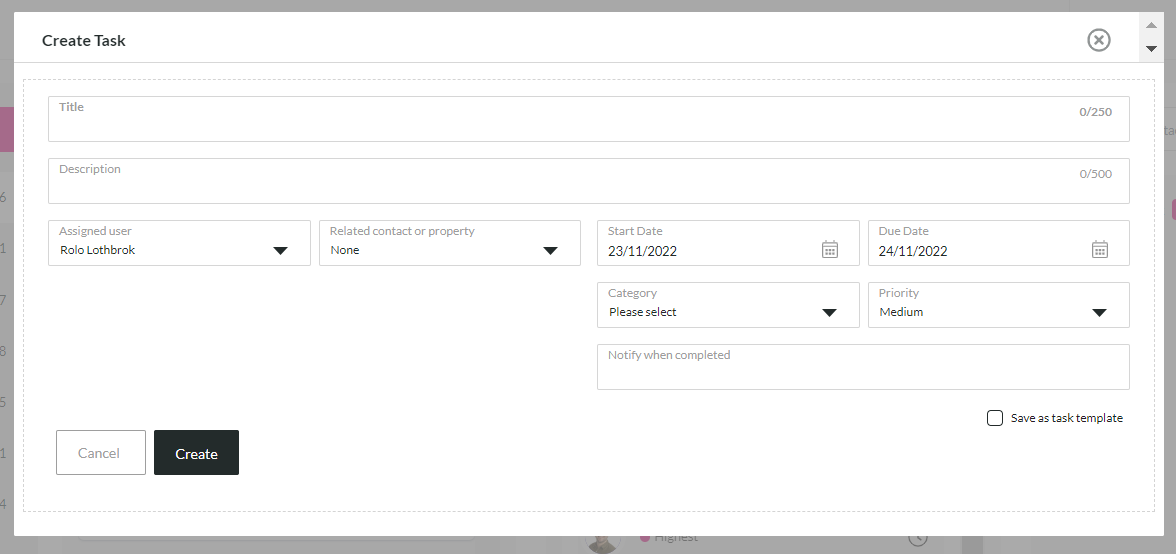Click the scrollbar up arrow
The image size is (1176, 554).
(1150, 24)
